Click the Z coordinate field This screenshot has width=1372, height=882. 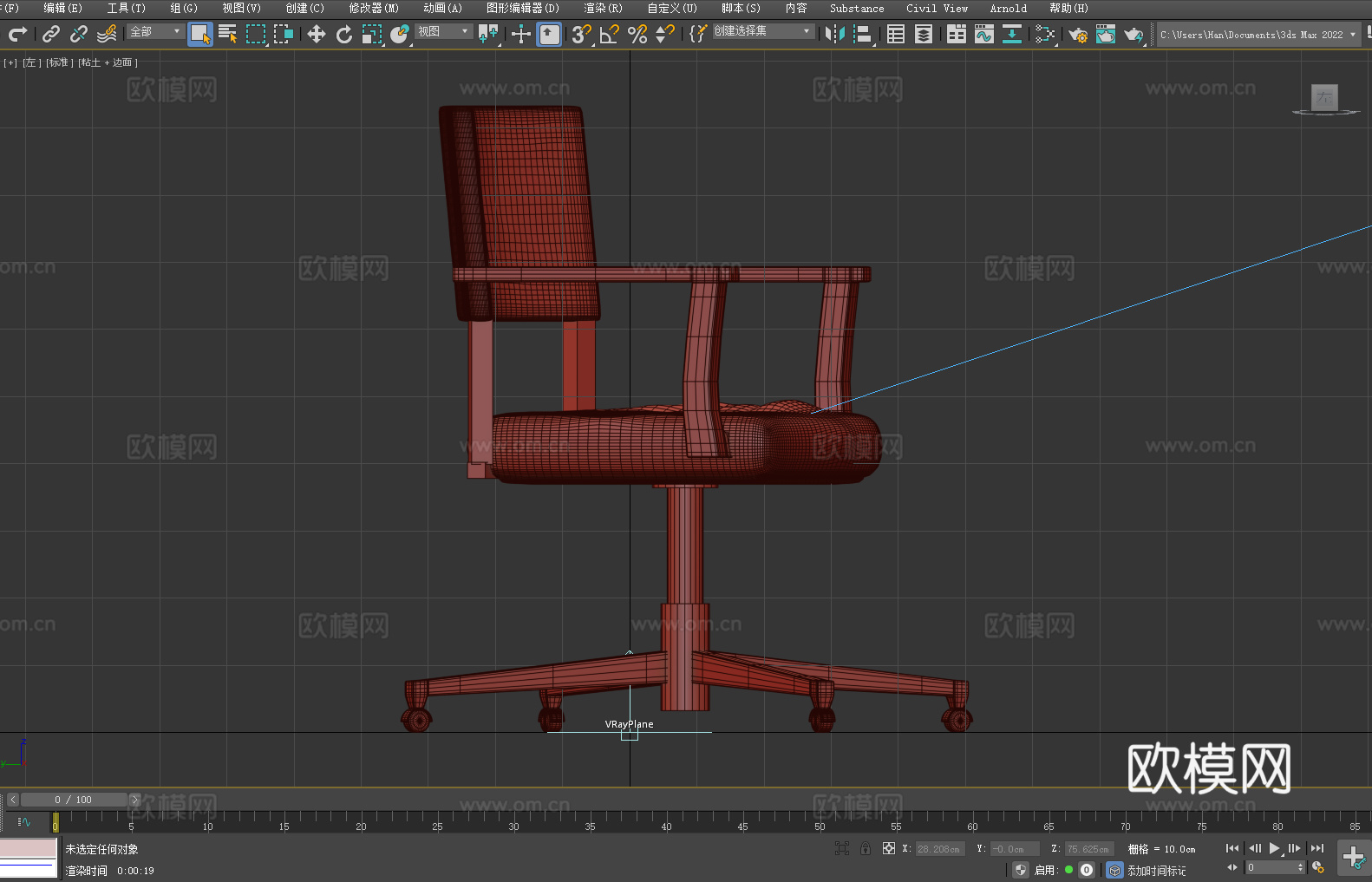(x=1089, y=849)
